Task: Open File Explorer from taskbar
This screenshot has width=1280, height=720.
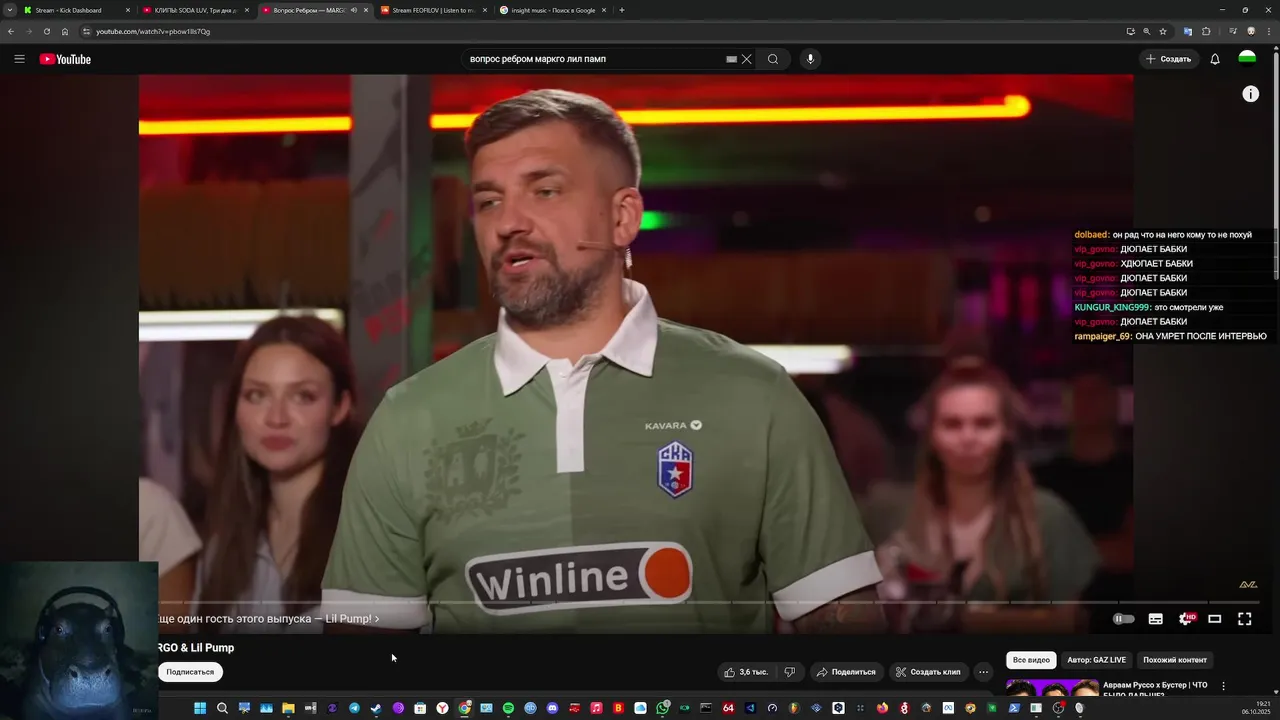Action: tap(288, 708)
